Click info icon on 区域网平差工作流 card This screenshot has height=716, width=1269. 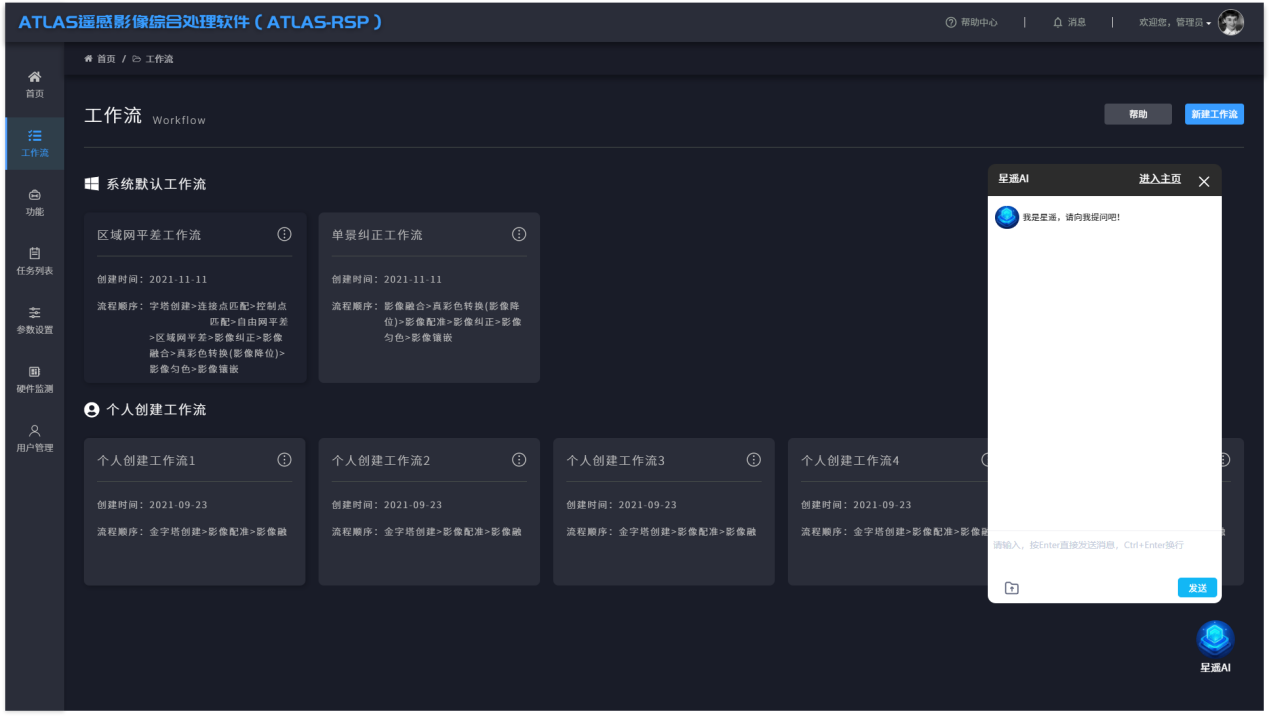pyautogui.click(x=284, y=234)
